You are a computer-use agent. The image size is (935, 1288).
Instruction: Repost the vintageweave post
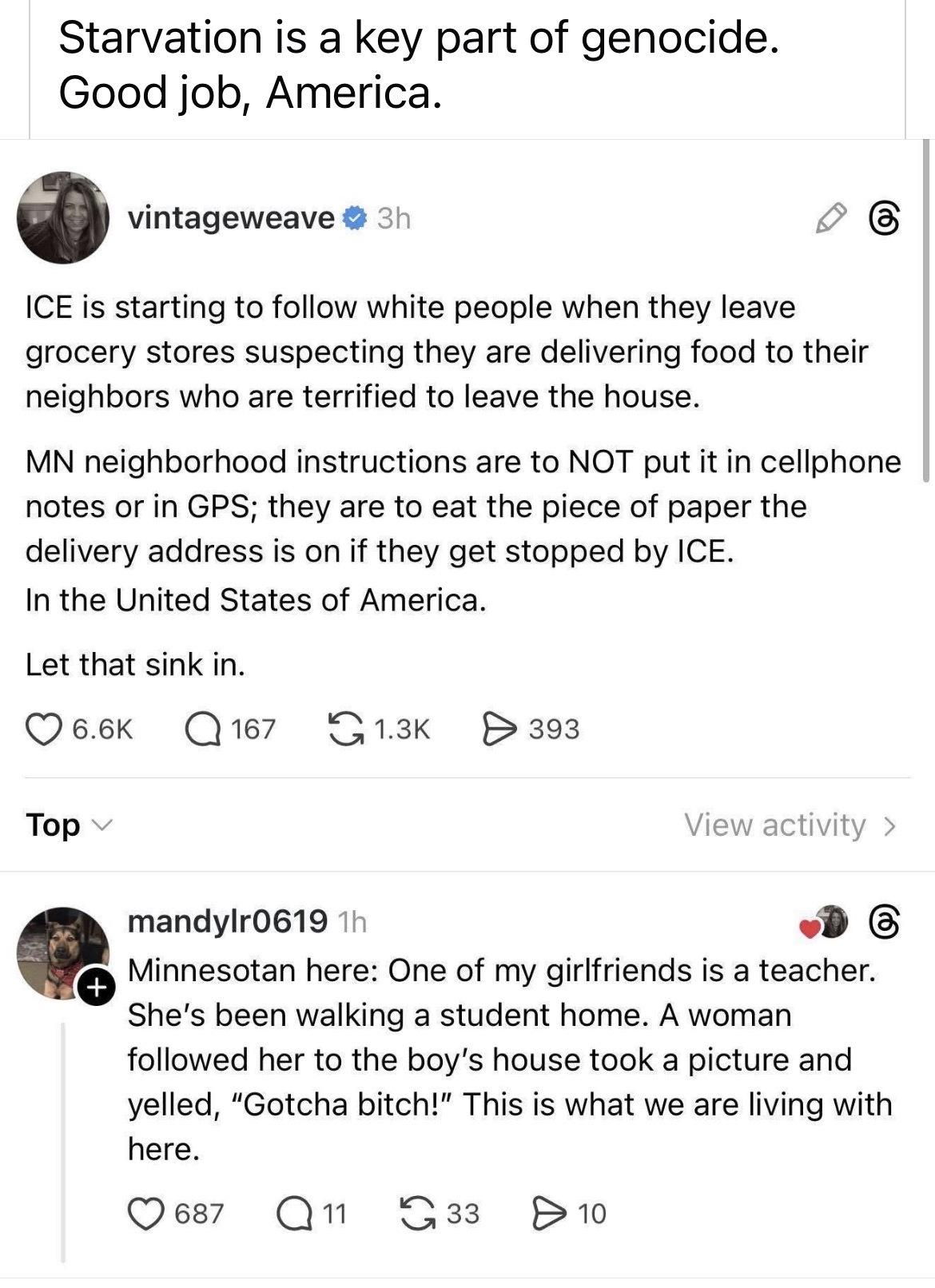point(345,729)
